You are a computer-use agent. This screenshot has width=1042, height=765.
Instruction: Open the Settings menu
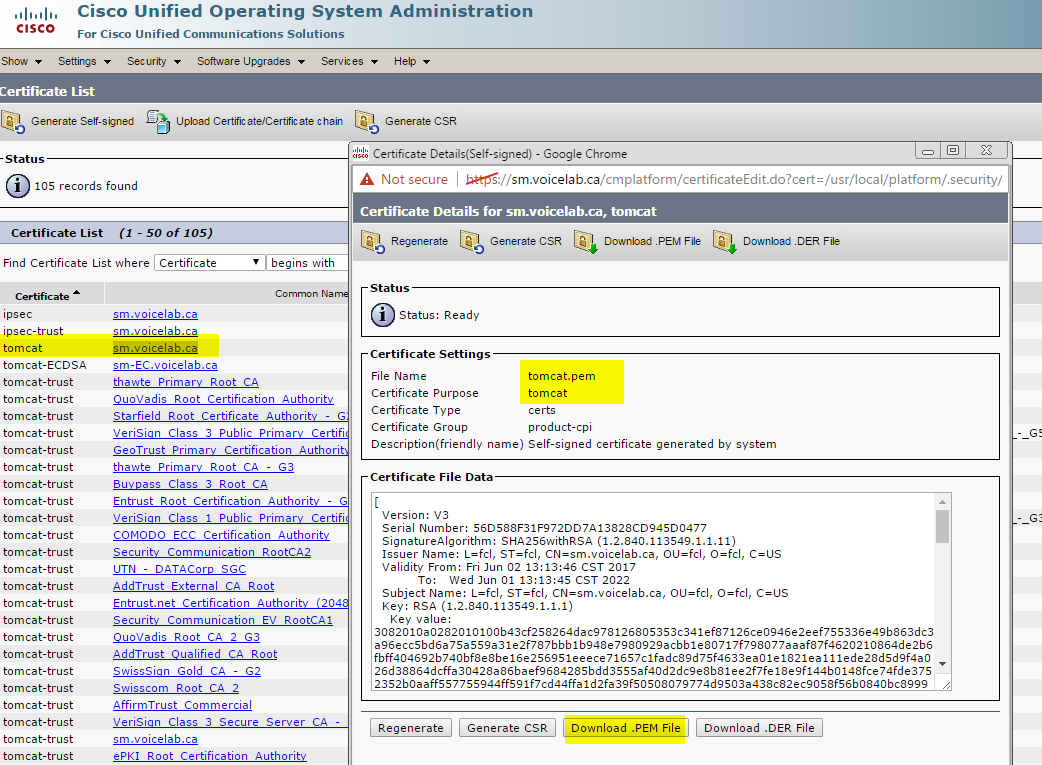click(84, 61)
